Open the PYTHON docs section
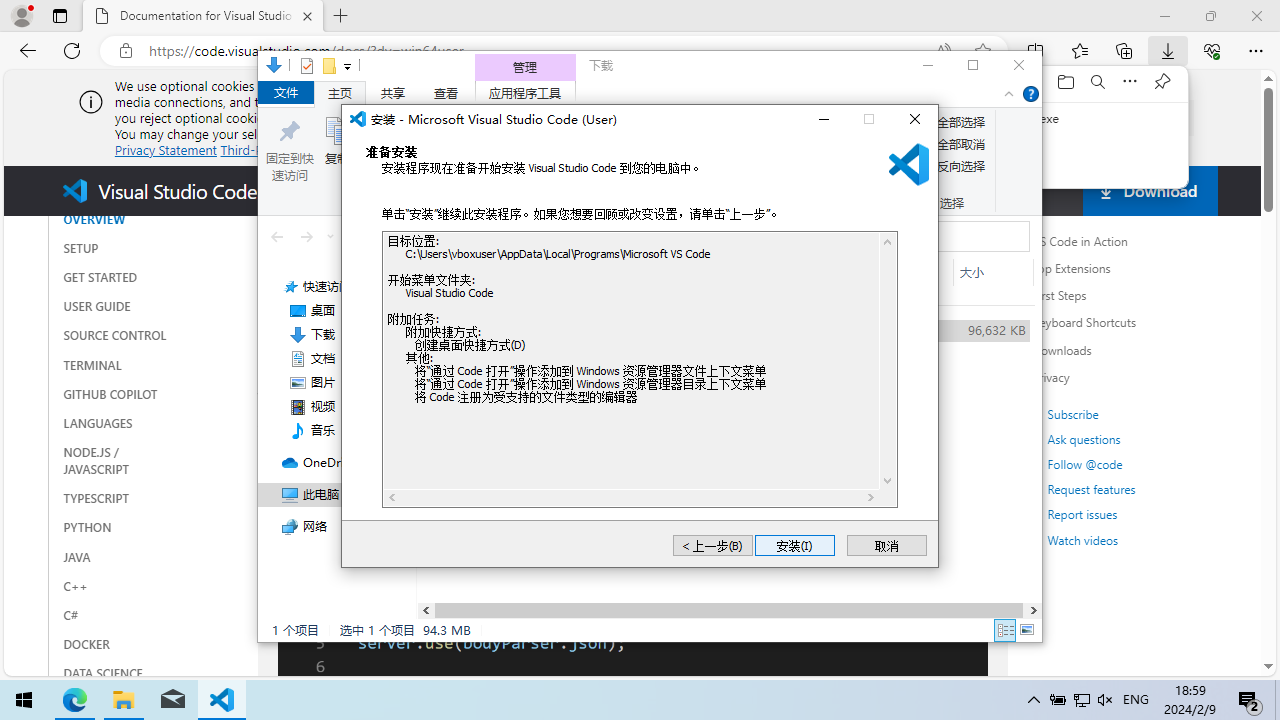 click(x=87, y=527)
